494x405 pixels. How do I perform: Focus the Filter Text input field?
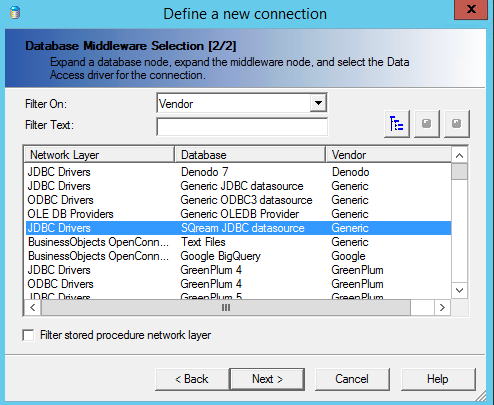[x=242, y=127]
